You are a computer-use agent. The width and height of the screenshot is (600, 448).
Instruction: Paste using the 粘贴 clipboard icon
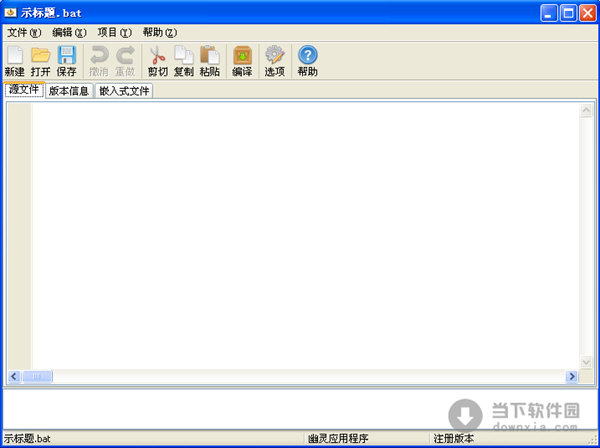[x=210, y=61]
